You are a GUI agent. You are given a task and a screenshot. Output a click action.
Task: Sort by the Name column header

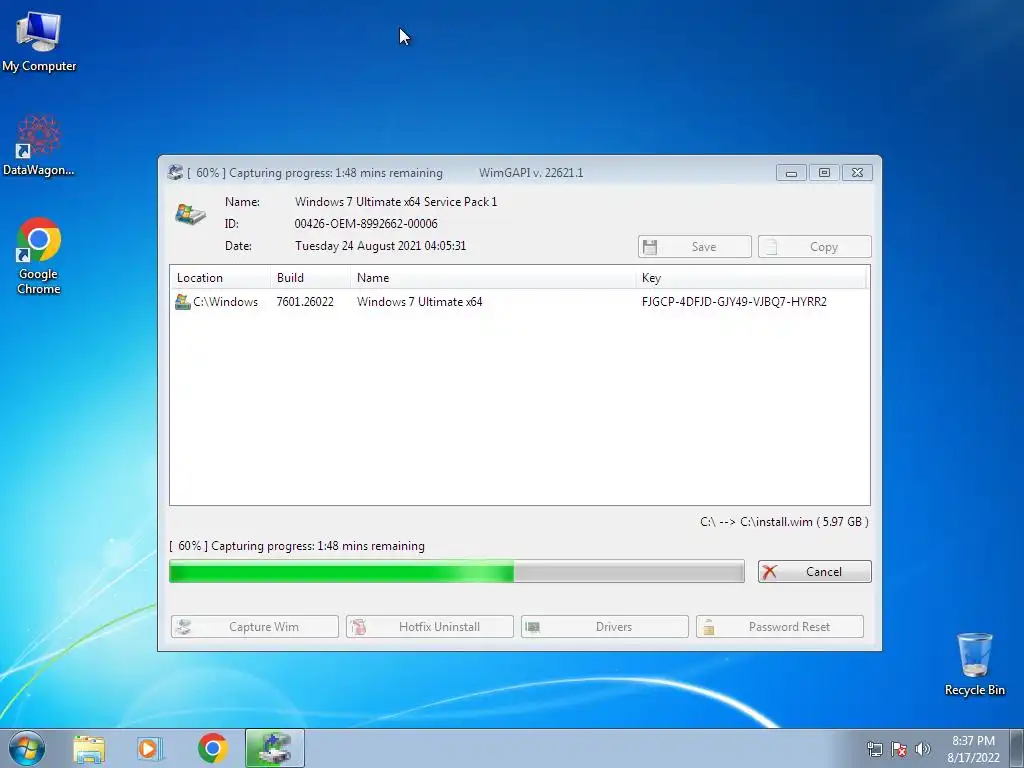click(492, 278)
